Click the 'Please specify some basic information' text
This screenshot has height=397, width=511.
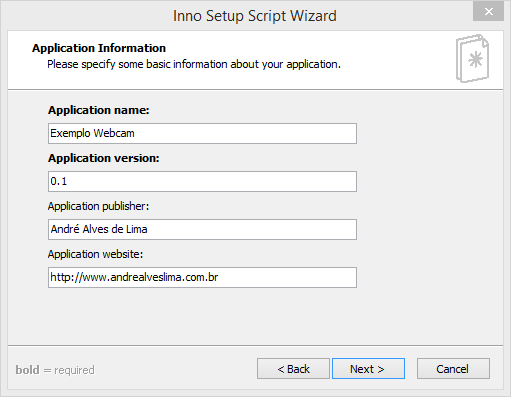coord(194,64)
